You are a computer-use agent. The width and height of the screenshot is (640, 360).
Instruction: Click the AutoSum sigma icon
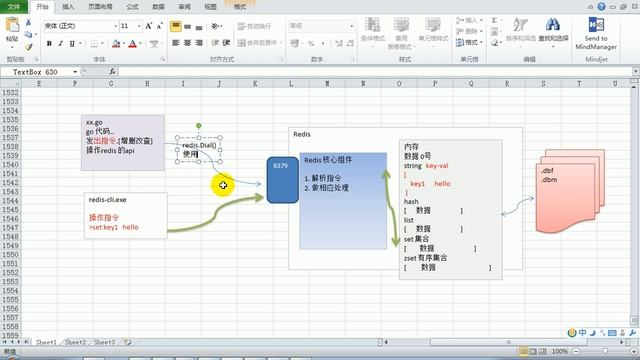(494, 20)
